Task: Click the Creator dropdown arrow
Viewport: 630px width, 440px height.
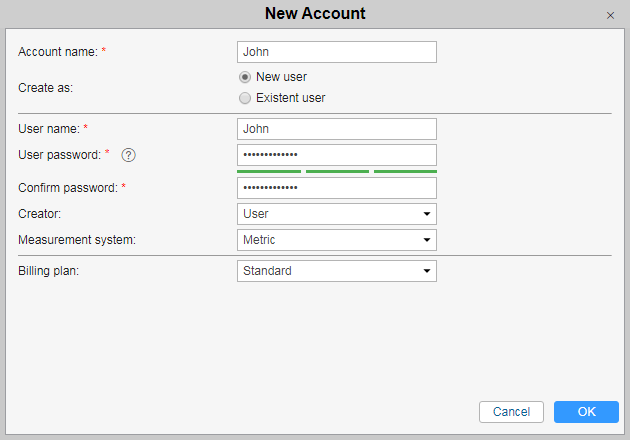Action: tap(427, 214)
